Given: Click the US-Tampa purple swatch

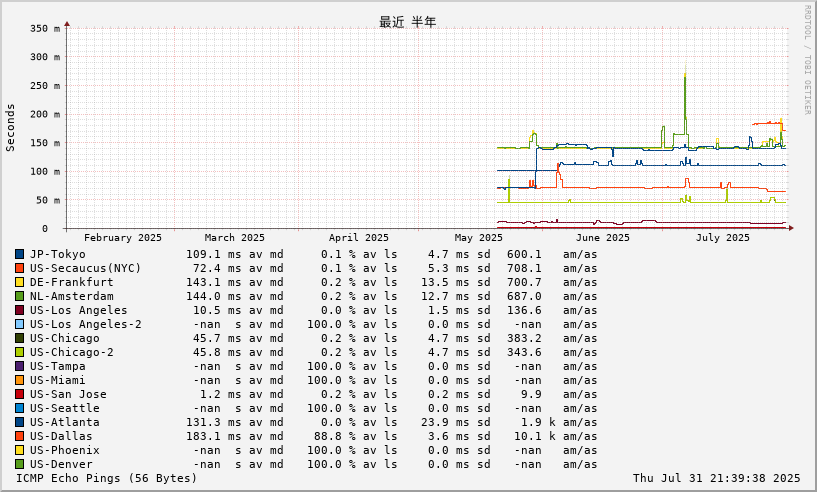Looking at the screenshot, I should 19,367.
